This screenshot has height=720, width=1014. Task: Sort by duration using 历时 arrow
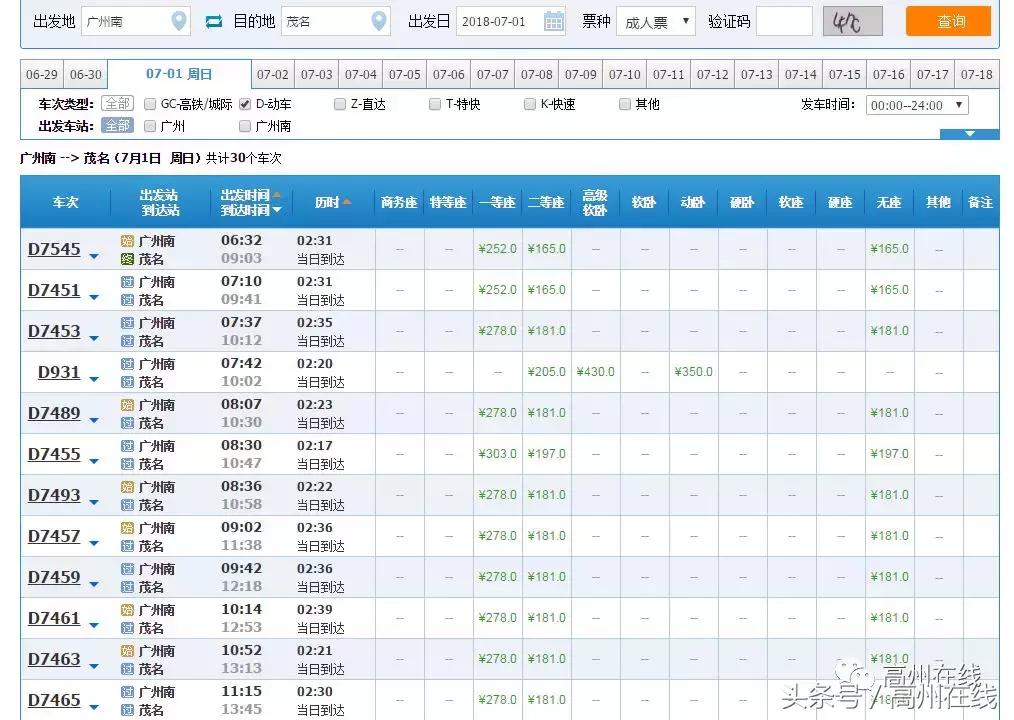pyautogui.click(x=347, y=202)
